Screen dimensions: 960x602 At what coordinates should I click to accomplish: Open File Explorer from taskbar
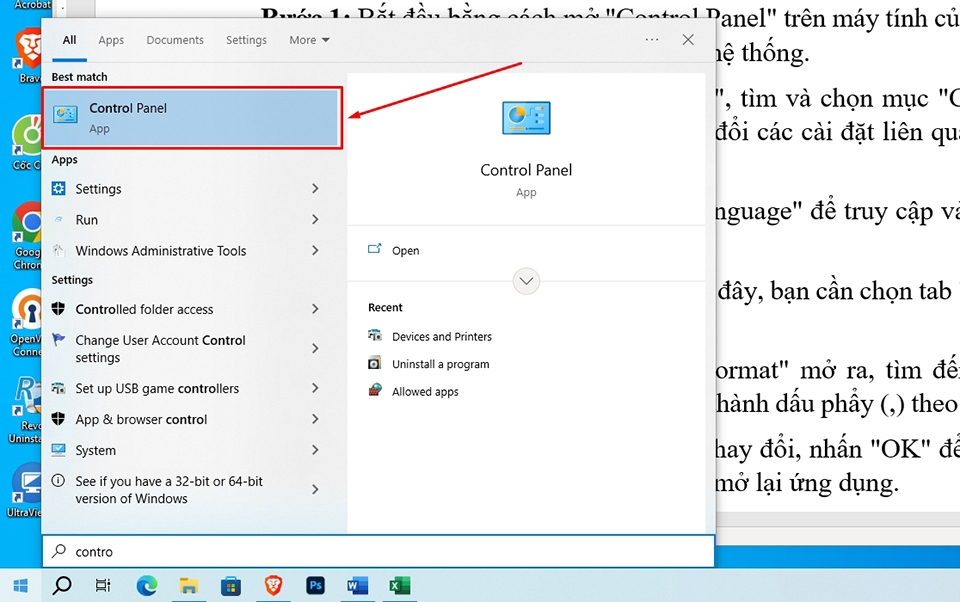point(189,586)
